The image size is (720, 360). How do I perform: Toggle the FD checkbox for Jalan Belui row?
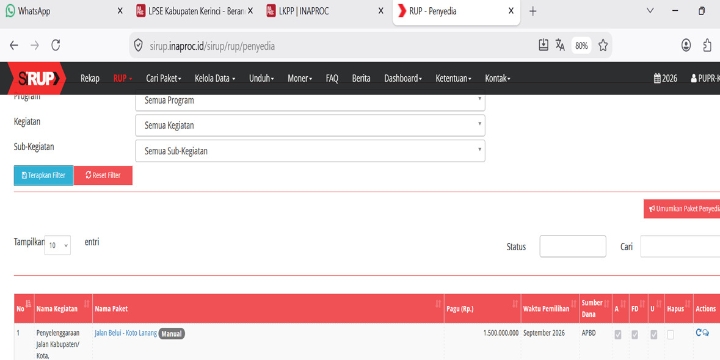pyautogui.click(x=635, y=335)
